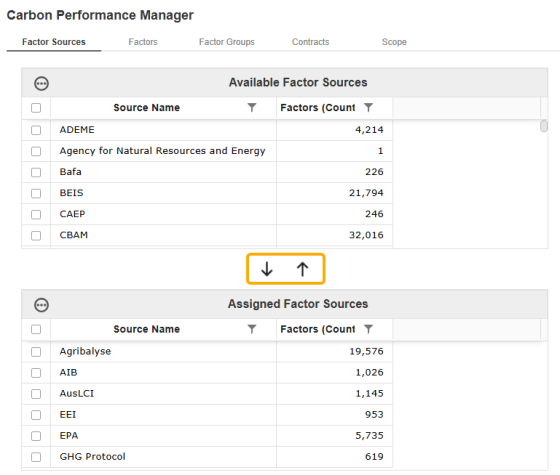Click the 21,794 factor count cell
Screen dimensions: 560x475
pyautogui.click(x=335, y=193)
